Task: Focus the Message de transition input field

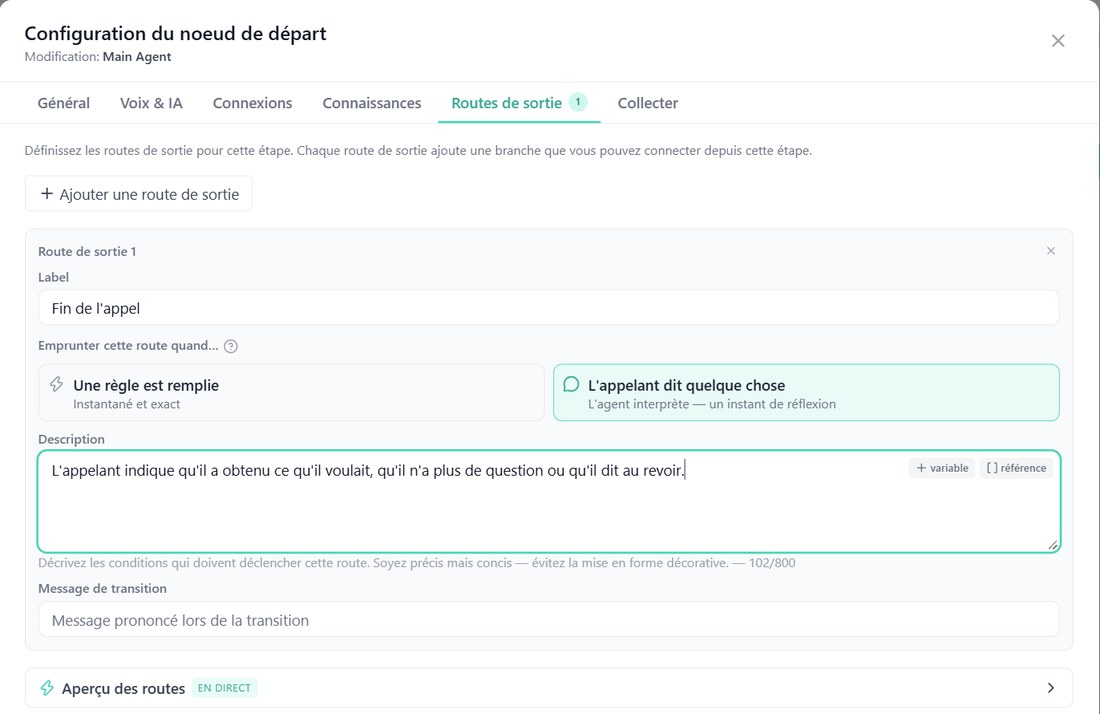Action: point(549,620)
